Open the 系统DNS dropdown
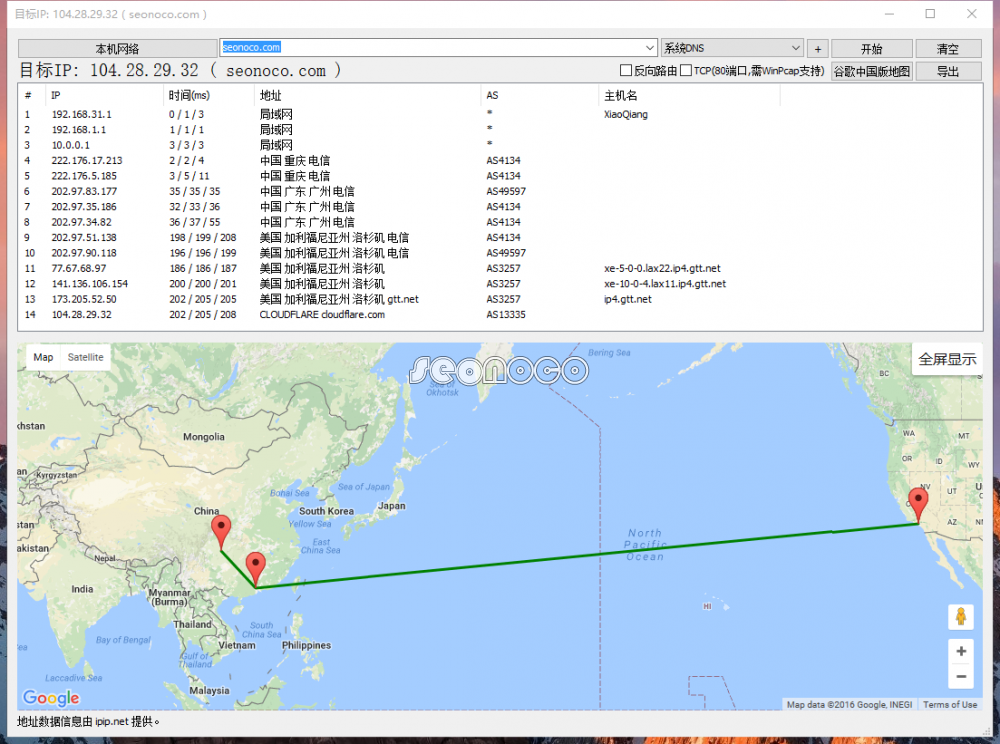The image size is (1000, 744). click(x=795, y=48)
